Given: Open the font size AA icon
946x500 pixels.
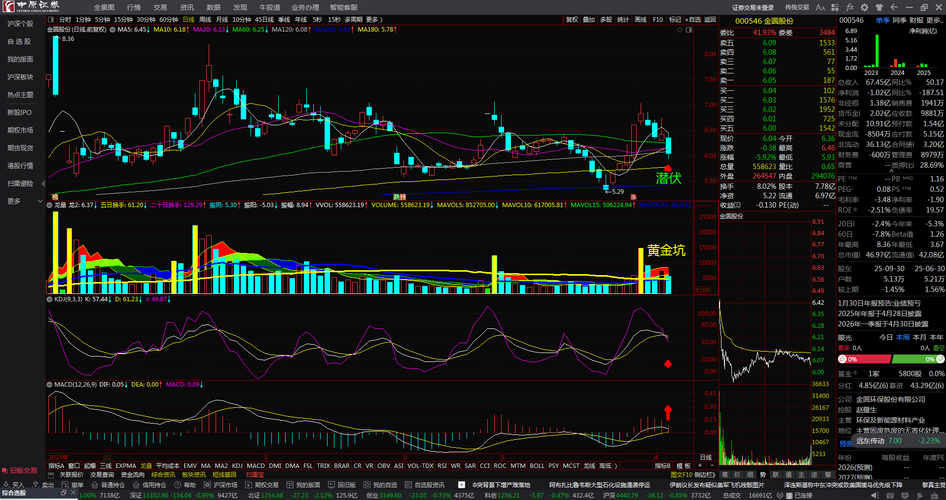Looking at the screenshot, I should (820, 7).
